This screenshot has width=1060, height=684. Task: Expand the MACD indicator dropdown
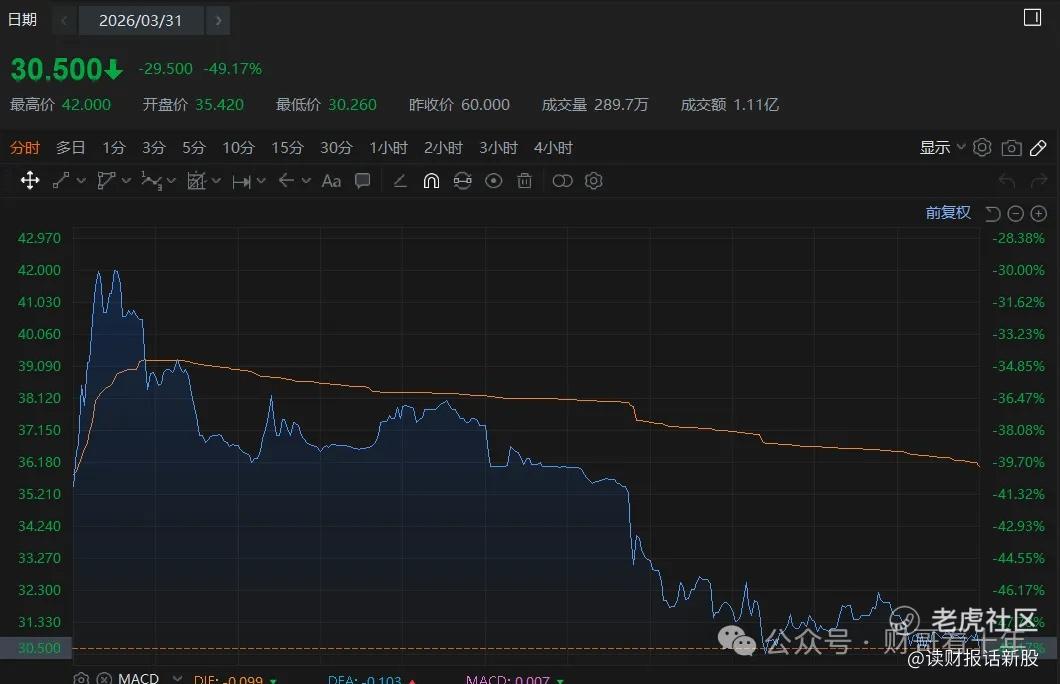pyautogui.click(x=177, y=677)
